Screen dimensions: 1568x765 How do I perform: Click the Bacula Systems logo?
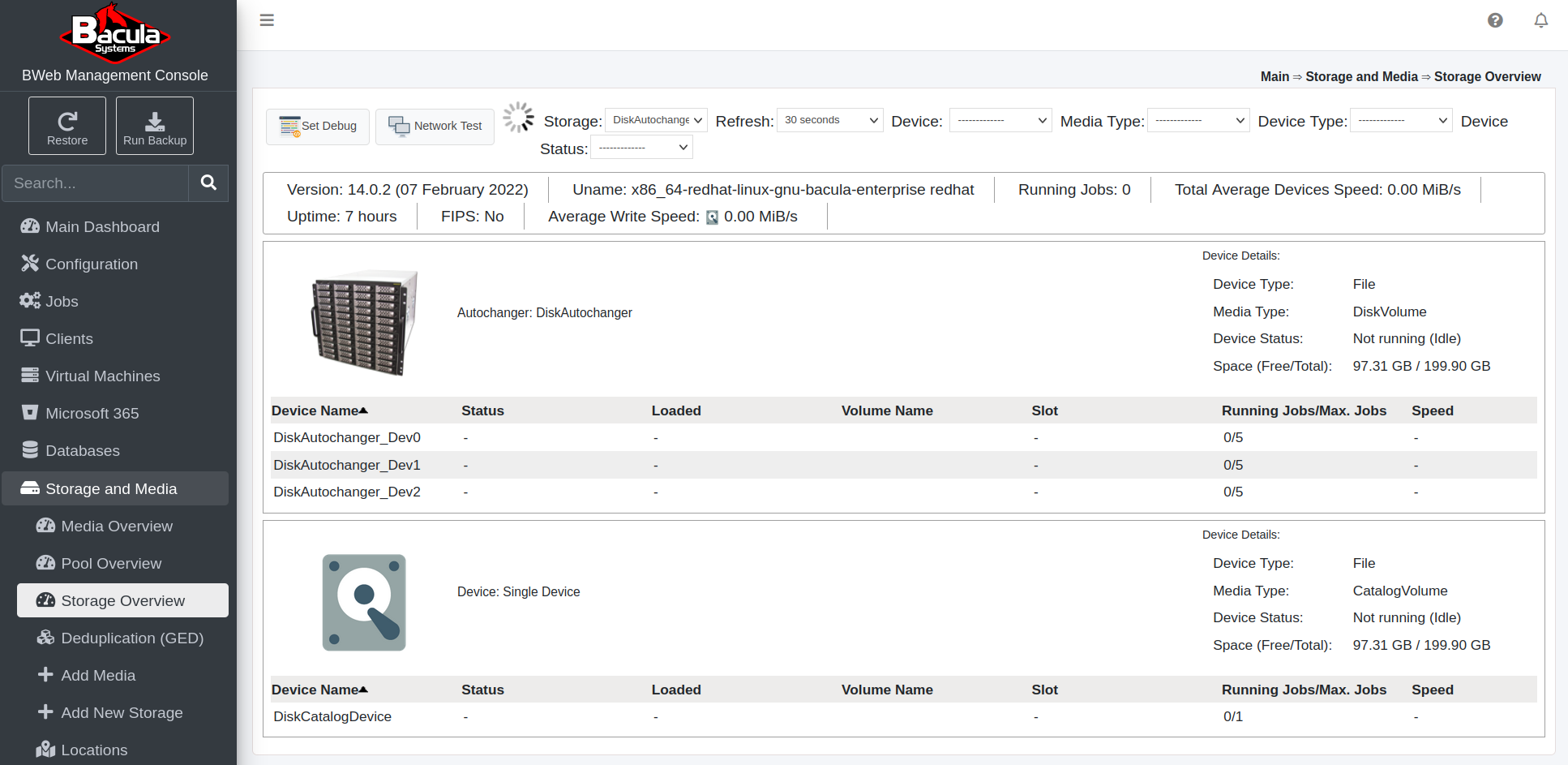115,33
